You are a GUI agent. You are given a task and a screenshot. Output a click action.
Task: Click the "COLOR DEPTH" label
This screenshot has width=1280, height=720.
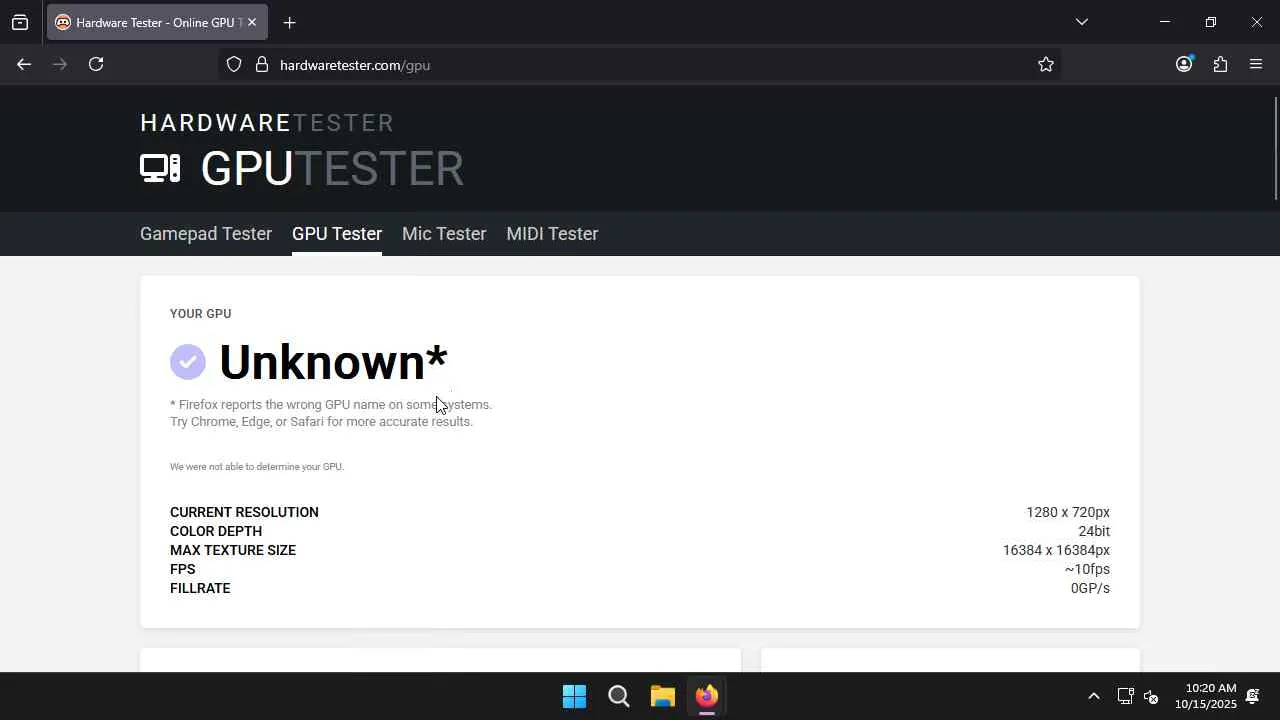(x=216, y=531)
